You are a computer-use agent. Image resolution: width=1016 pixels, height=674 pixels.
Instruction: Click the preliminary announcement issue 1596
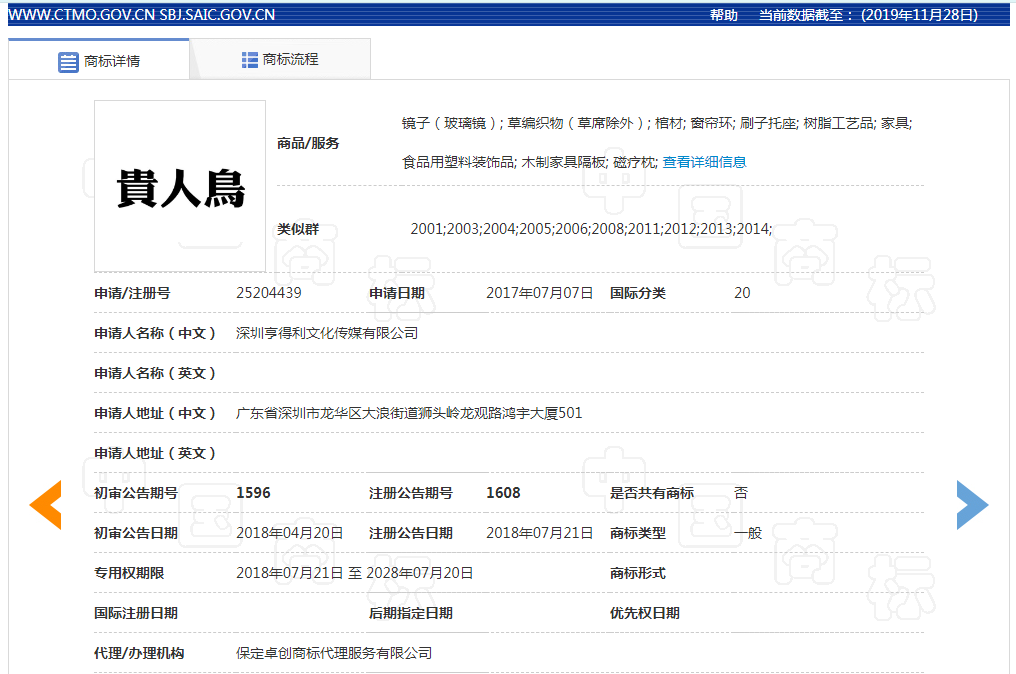point(253,493)
